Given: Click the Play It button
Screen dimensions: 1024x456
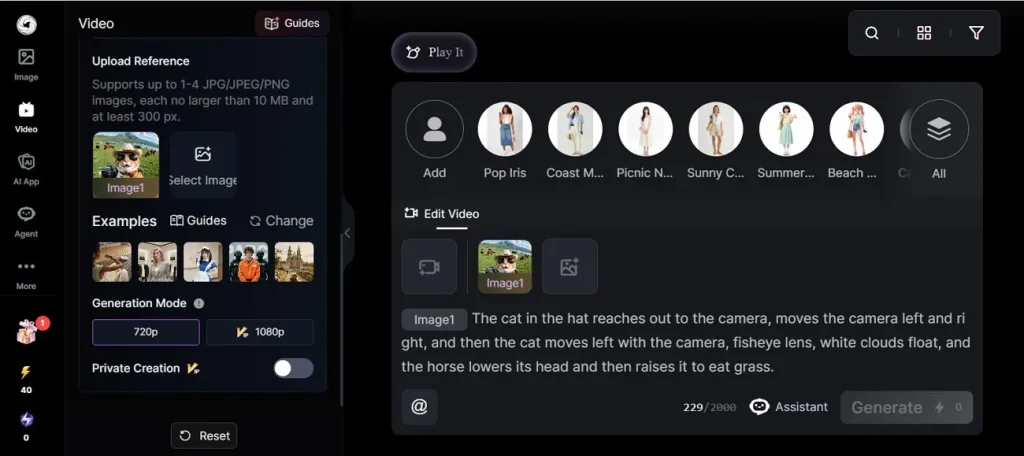Looking at the screenshot, I should coord(434,52).
